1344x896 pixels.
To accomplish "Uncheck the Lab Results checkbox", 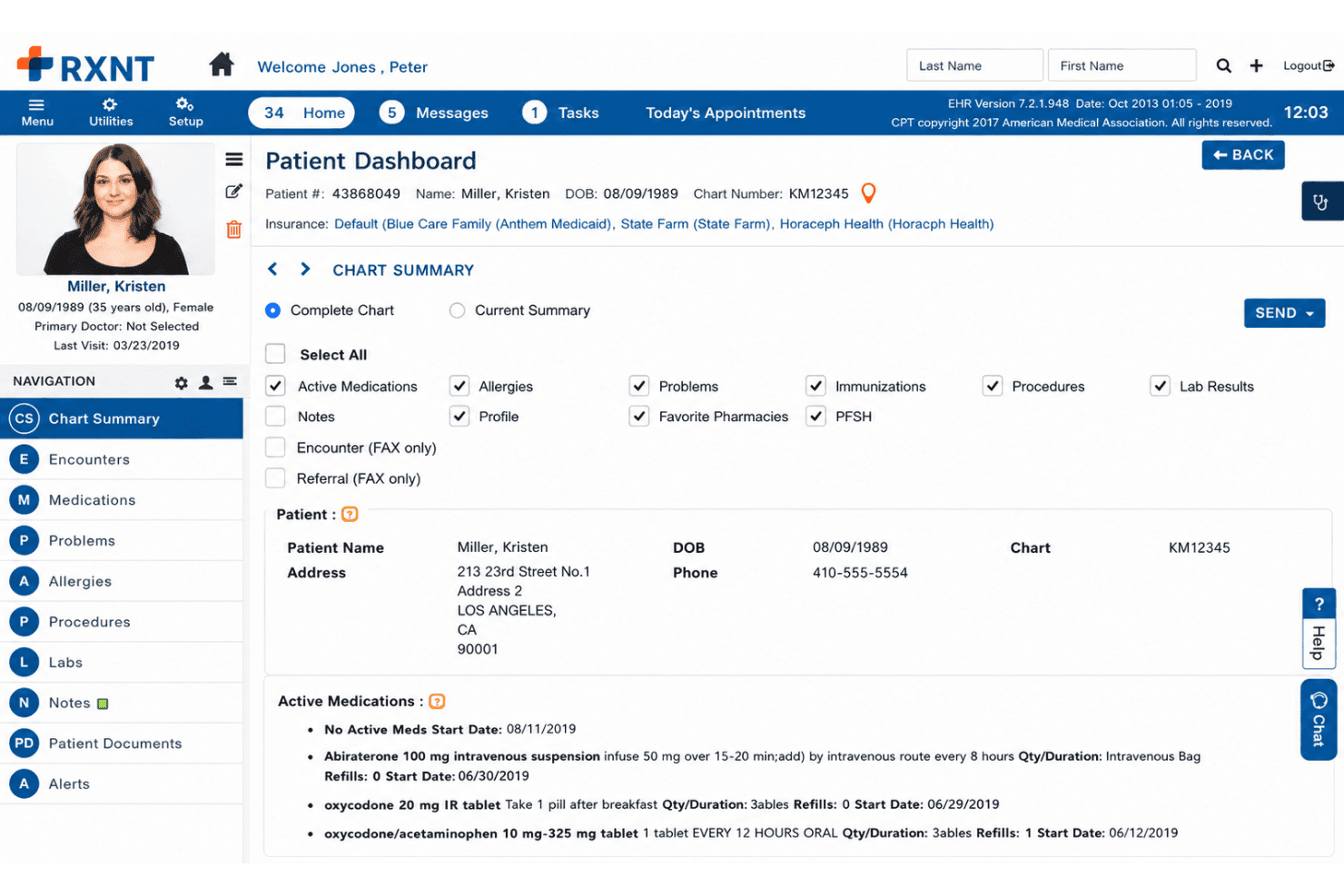I will tap(1161, 386).
